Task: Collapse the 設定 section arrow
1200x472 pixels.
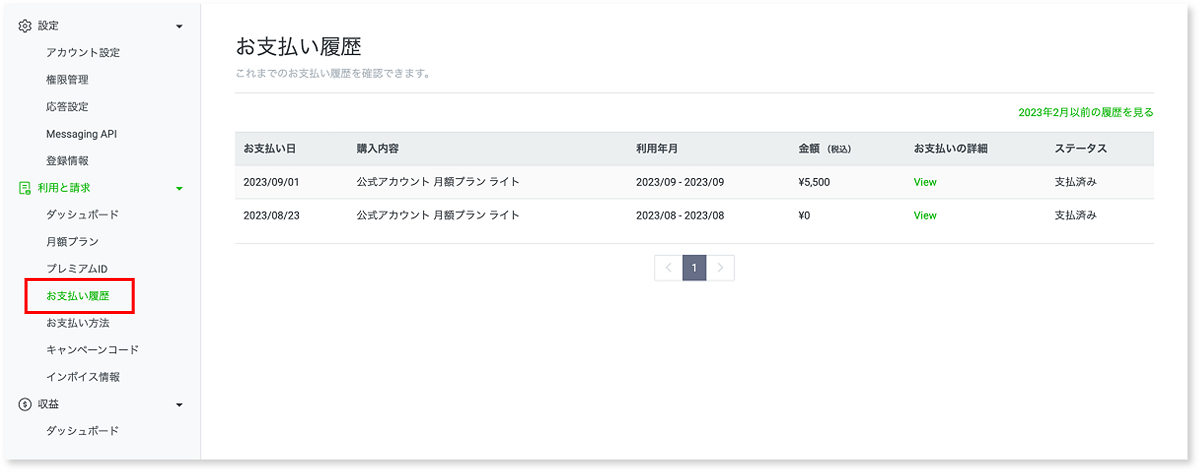Action: click(179, 26)
